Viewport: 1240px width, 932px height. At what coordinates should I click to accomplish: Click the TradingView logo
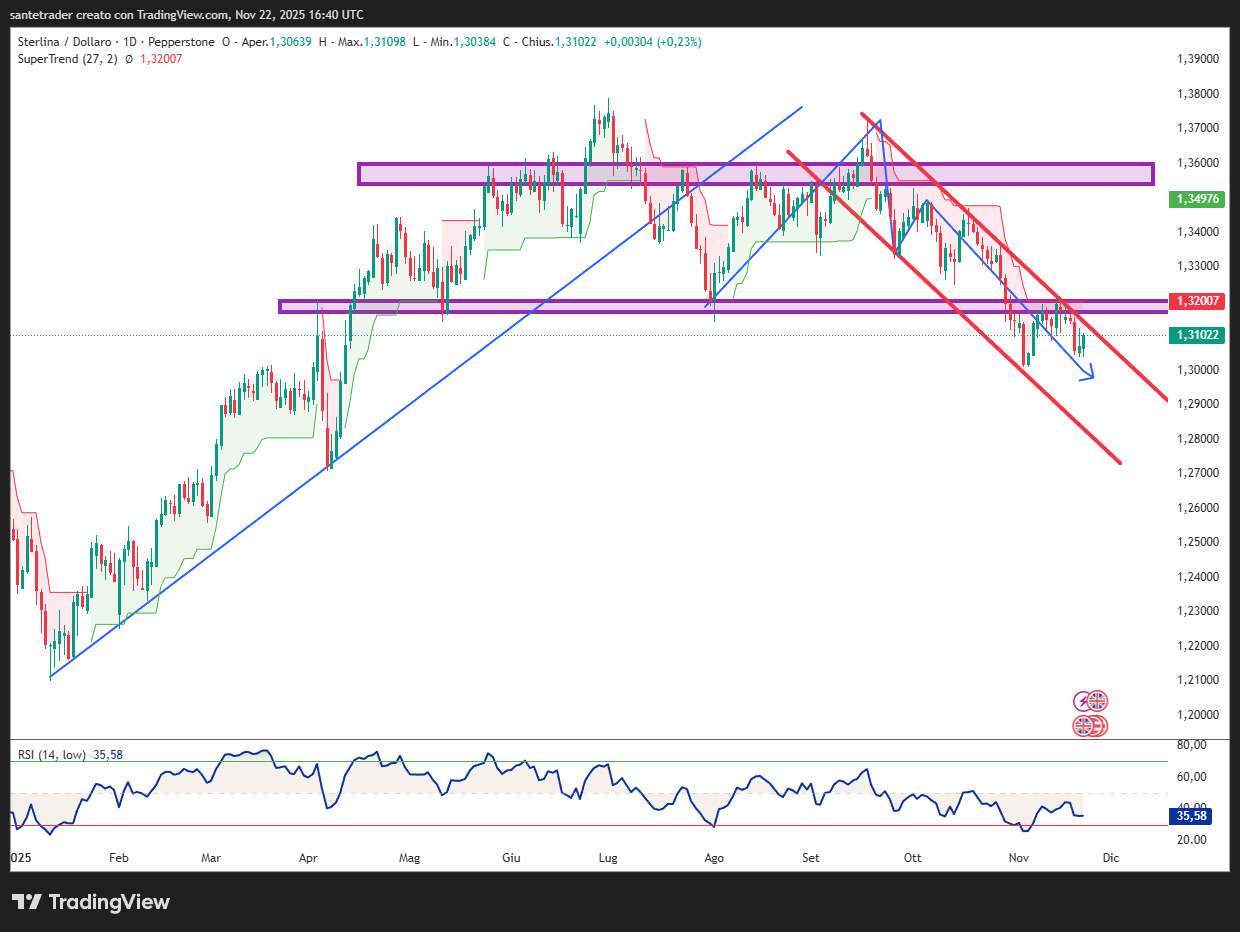coord(91,902)
